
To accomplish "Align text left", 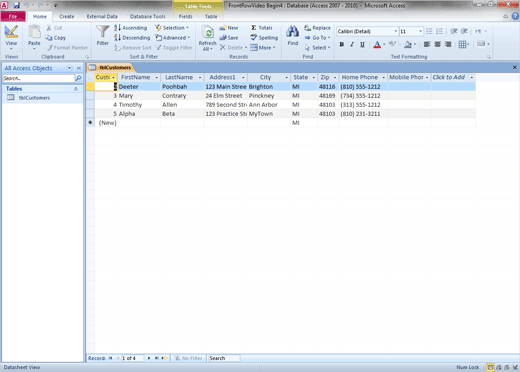I will pyautogui.click(x=427, y=44).
